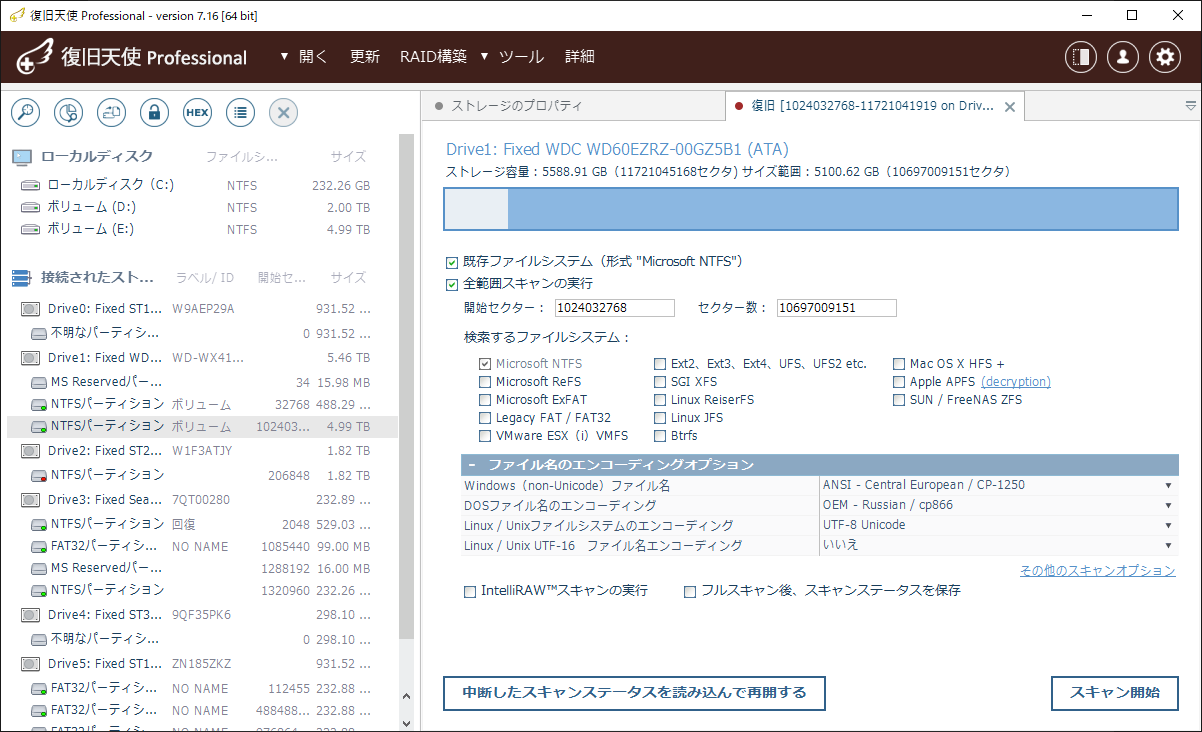Open the 詳細 menu

[x=580, y=57]
